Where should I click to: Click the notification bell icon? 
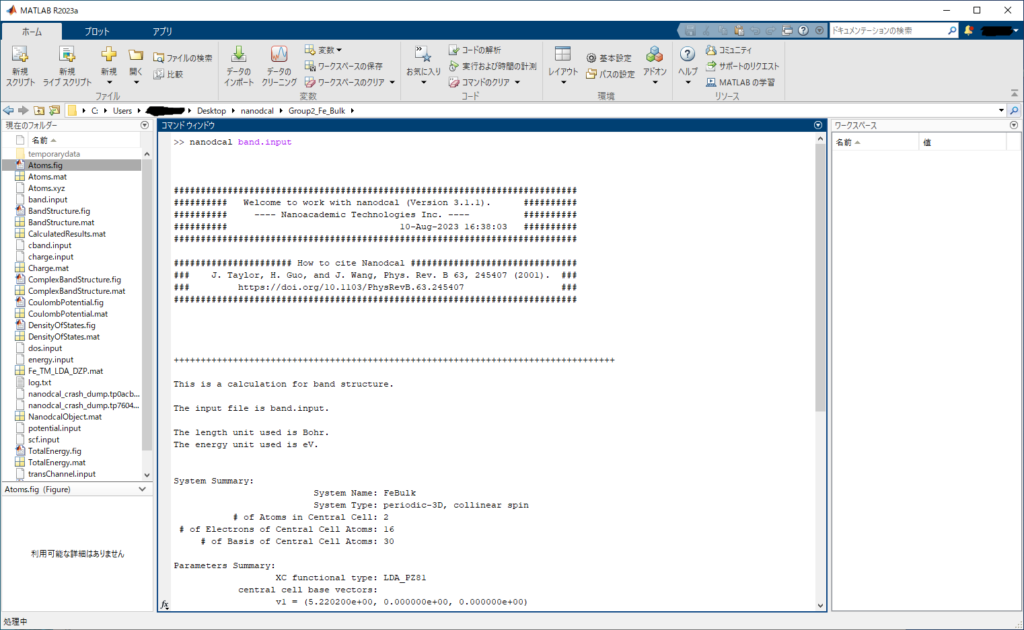[x=968, y=31]
